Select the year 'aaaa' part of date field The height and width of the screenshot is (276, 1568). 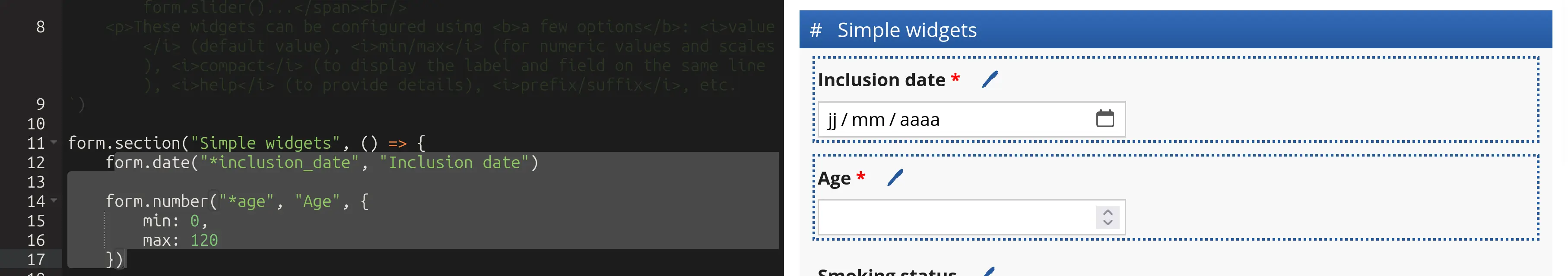(919, 120)
